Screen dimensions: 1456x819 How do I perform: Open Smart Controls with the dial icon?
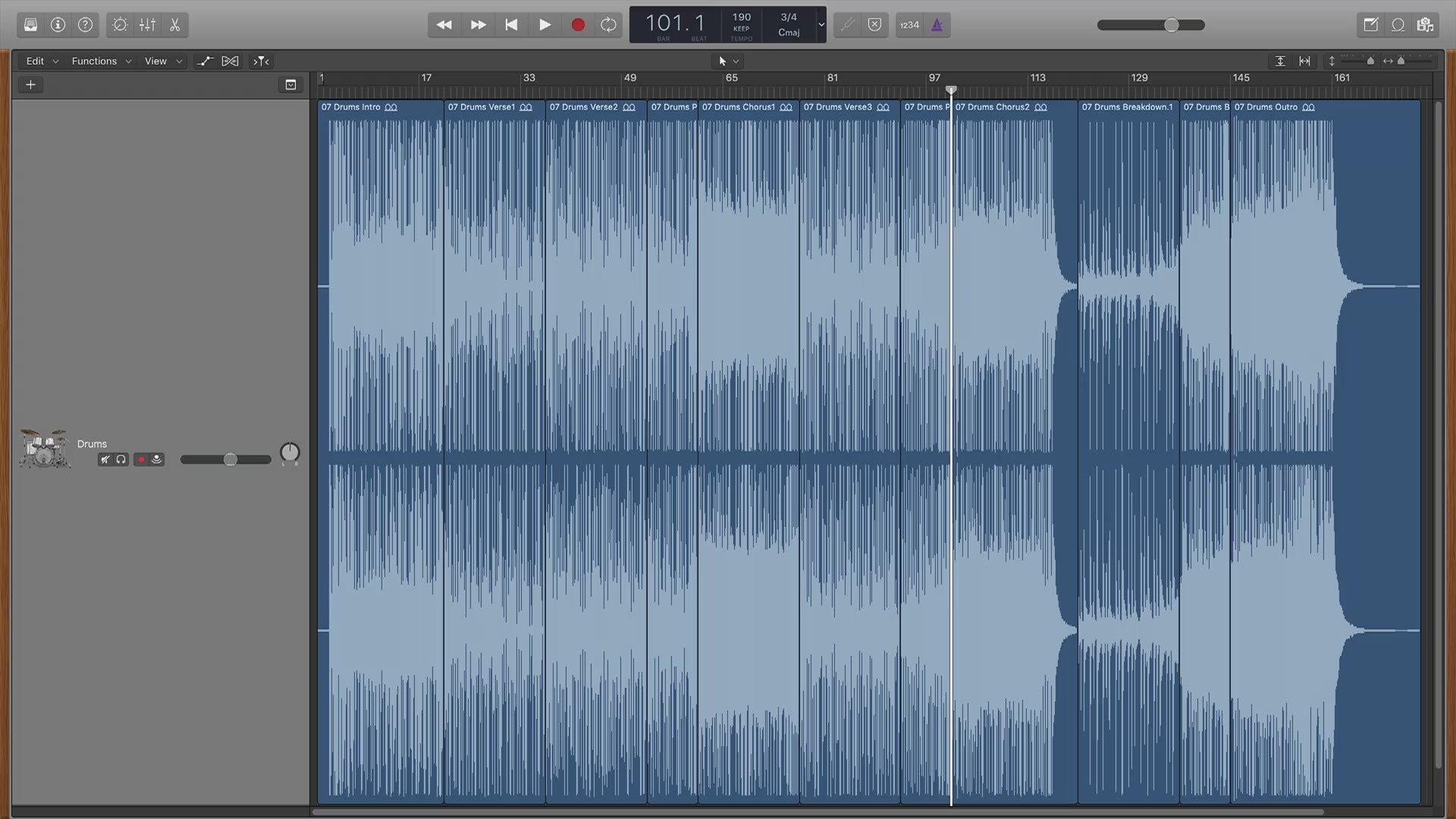coord(120,25)
